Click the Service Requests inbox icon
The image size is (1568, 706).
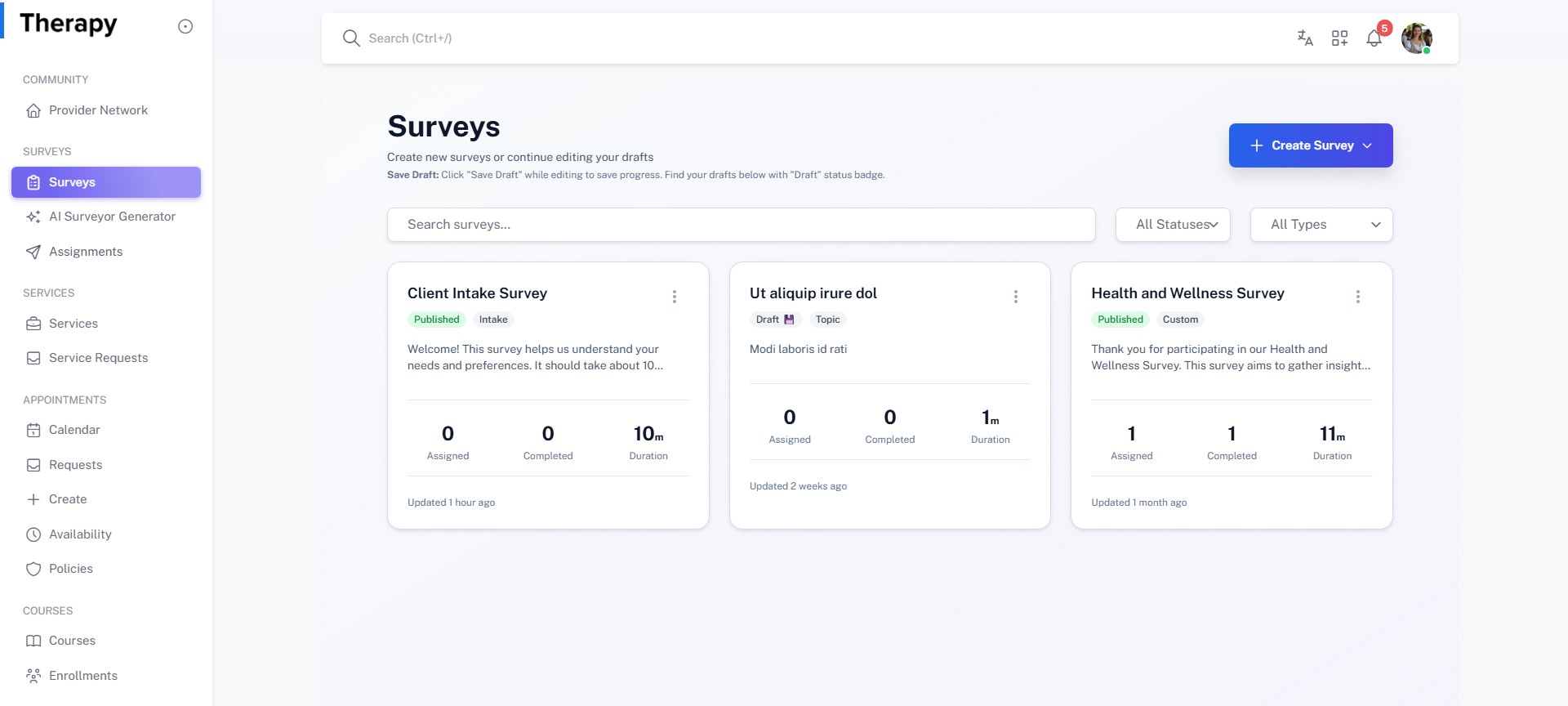click(33, 358)
